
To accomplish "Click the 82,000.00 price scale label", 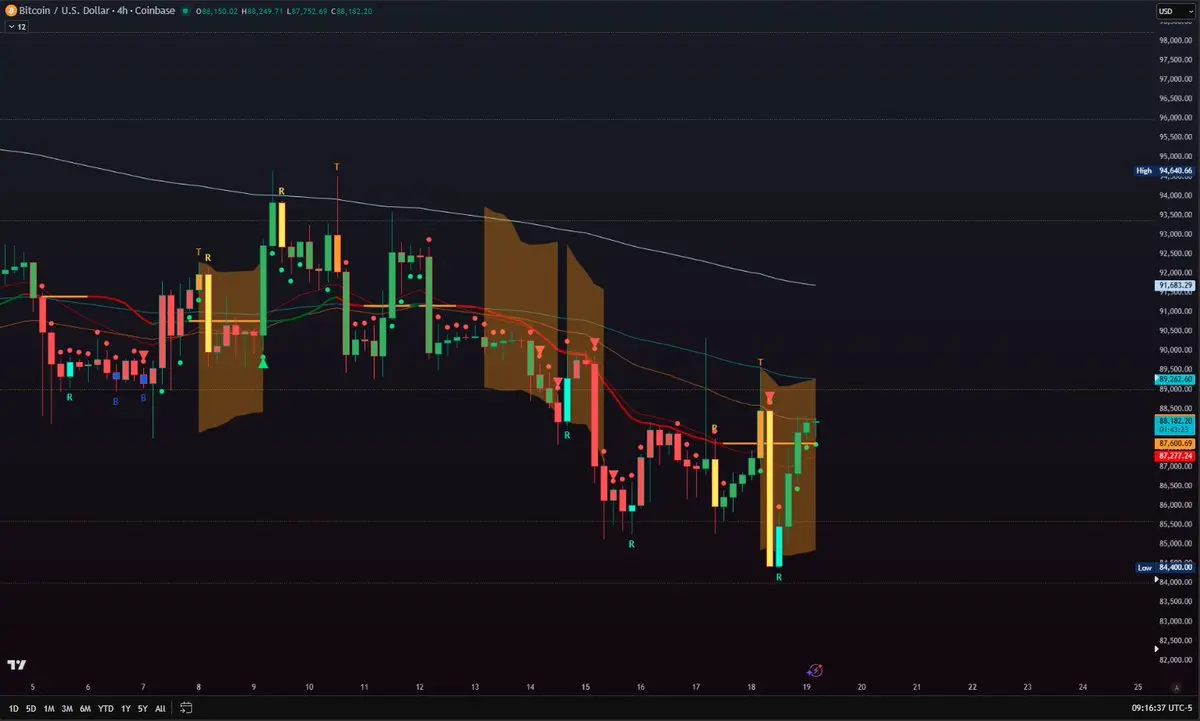I will (1176, 660).
